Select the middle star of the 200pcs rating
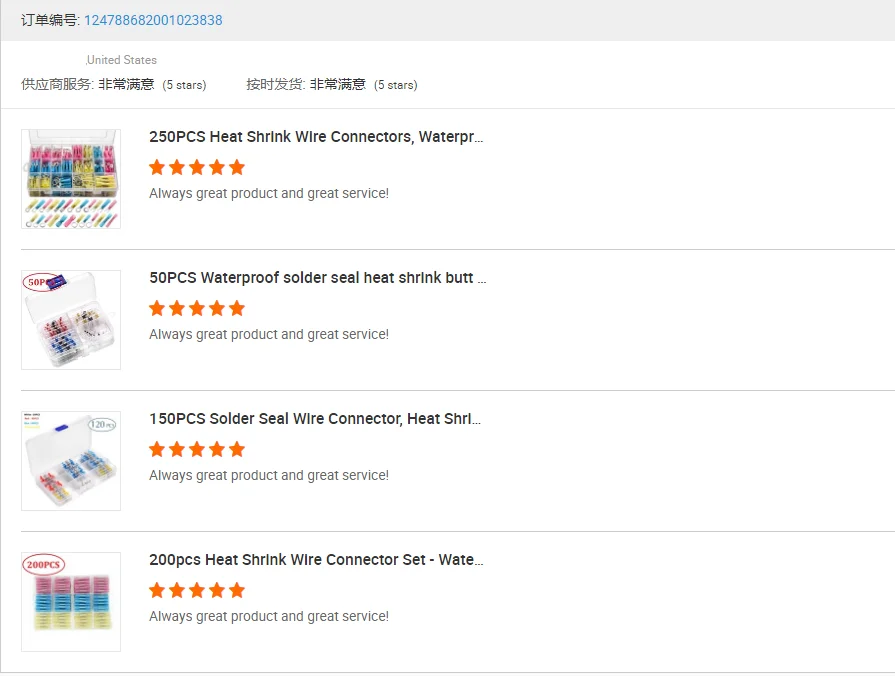Viewport: 895px width, 676px height. tap(197, 590)
